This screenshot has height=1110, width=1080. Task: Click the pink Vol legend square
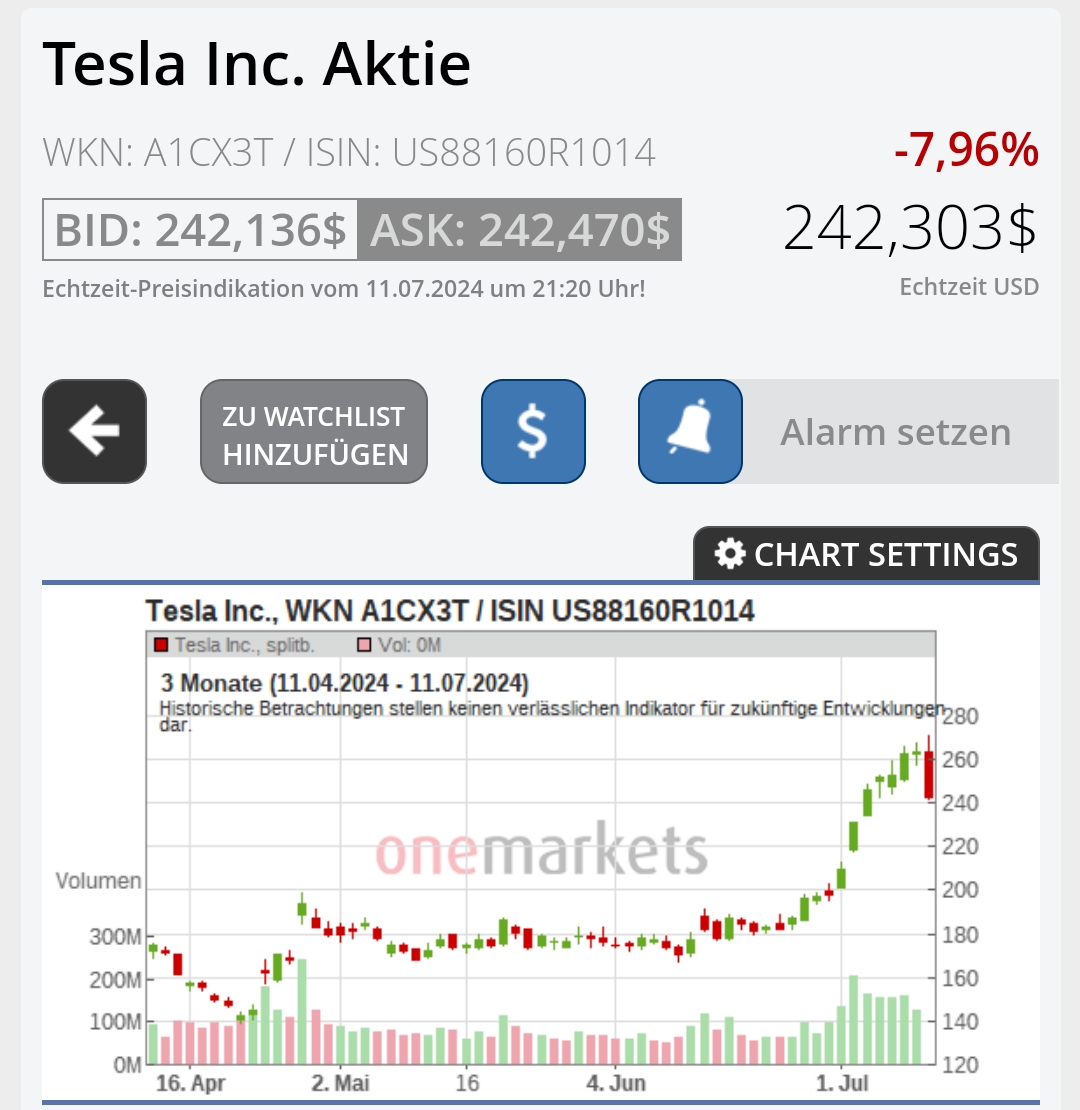coord(364,646)
